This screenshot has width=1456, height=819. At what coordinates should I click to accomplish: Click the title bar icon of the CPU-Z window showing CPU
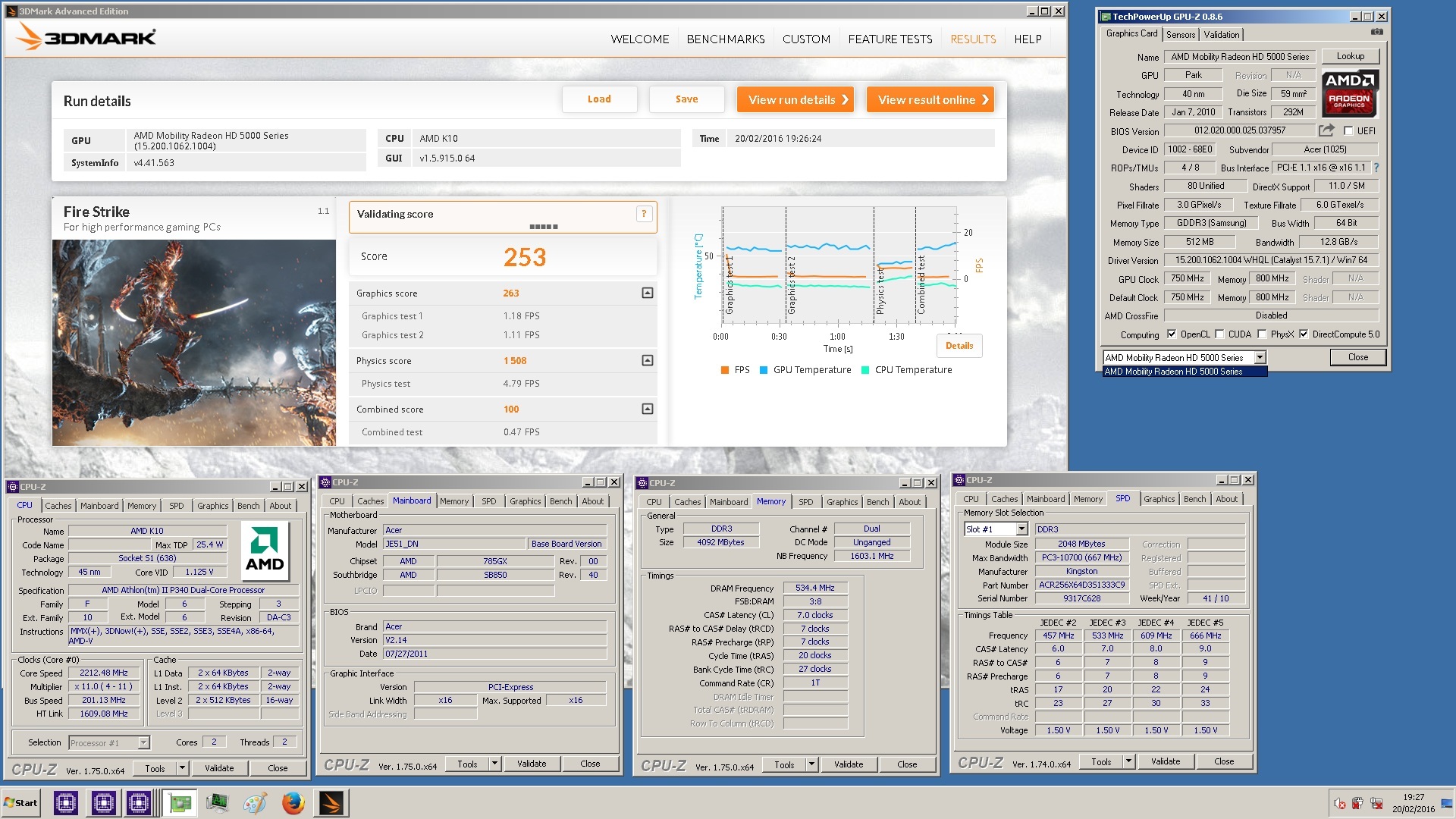coord(13,487)
